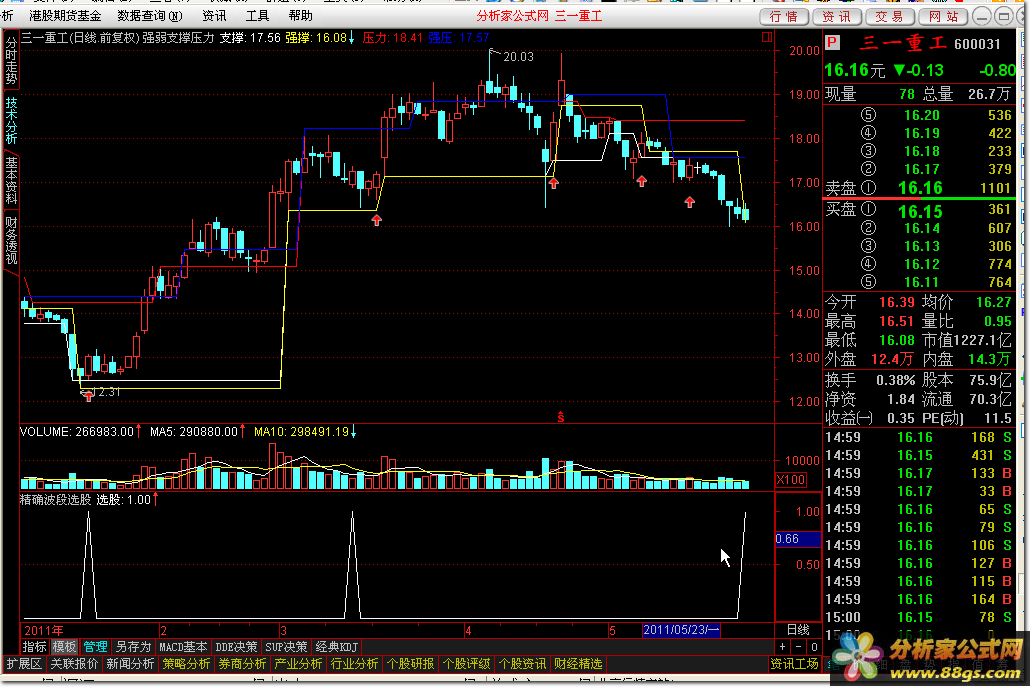The width and height of the screenshot is (1032, 688).
Task: Click buy level ① price 16.15
Action: coord(920,211)
